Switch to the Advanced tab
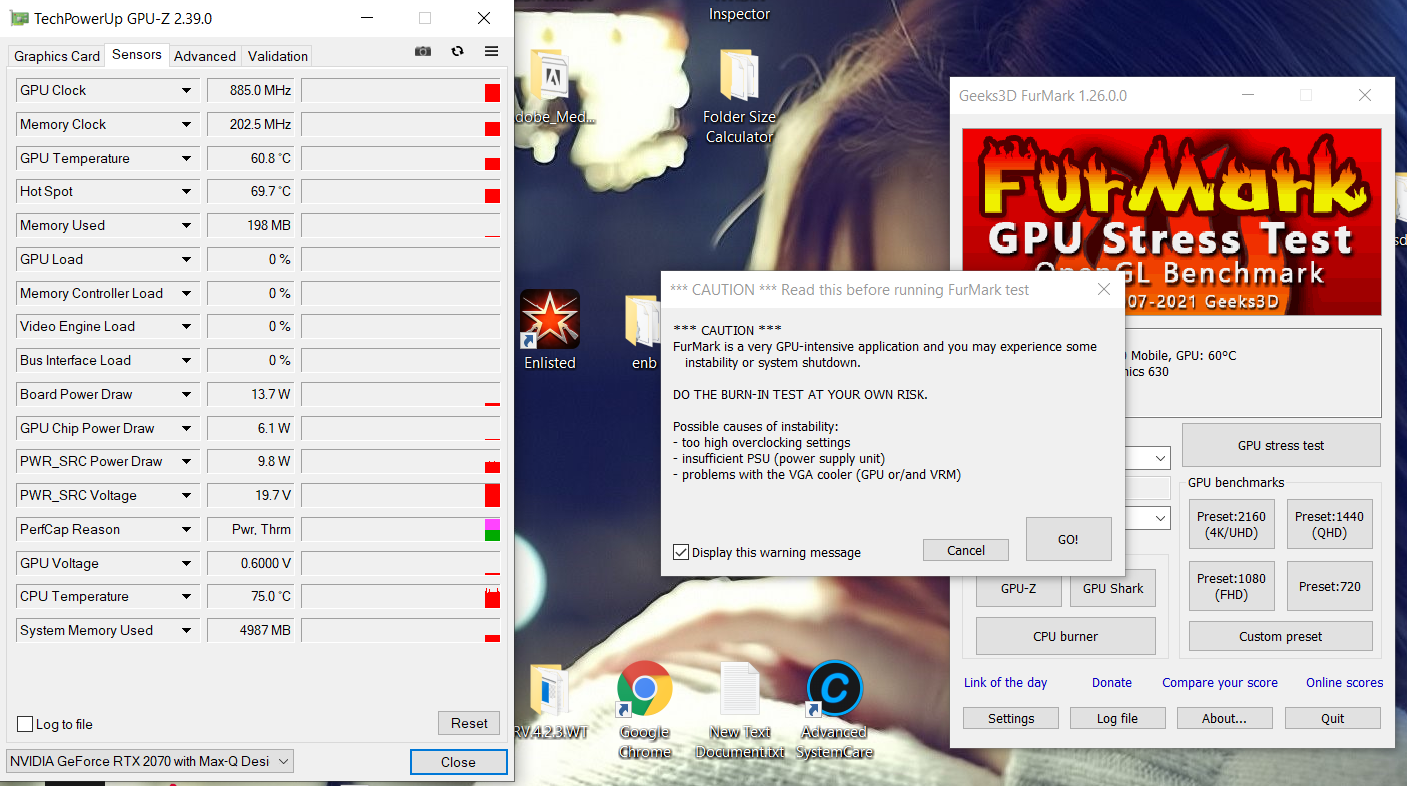This screenshot has height=786, width=1407. point(205,56)
